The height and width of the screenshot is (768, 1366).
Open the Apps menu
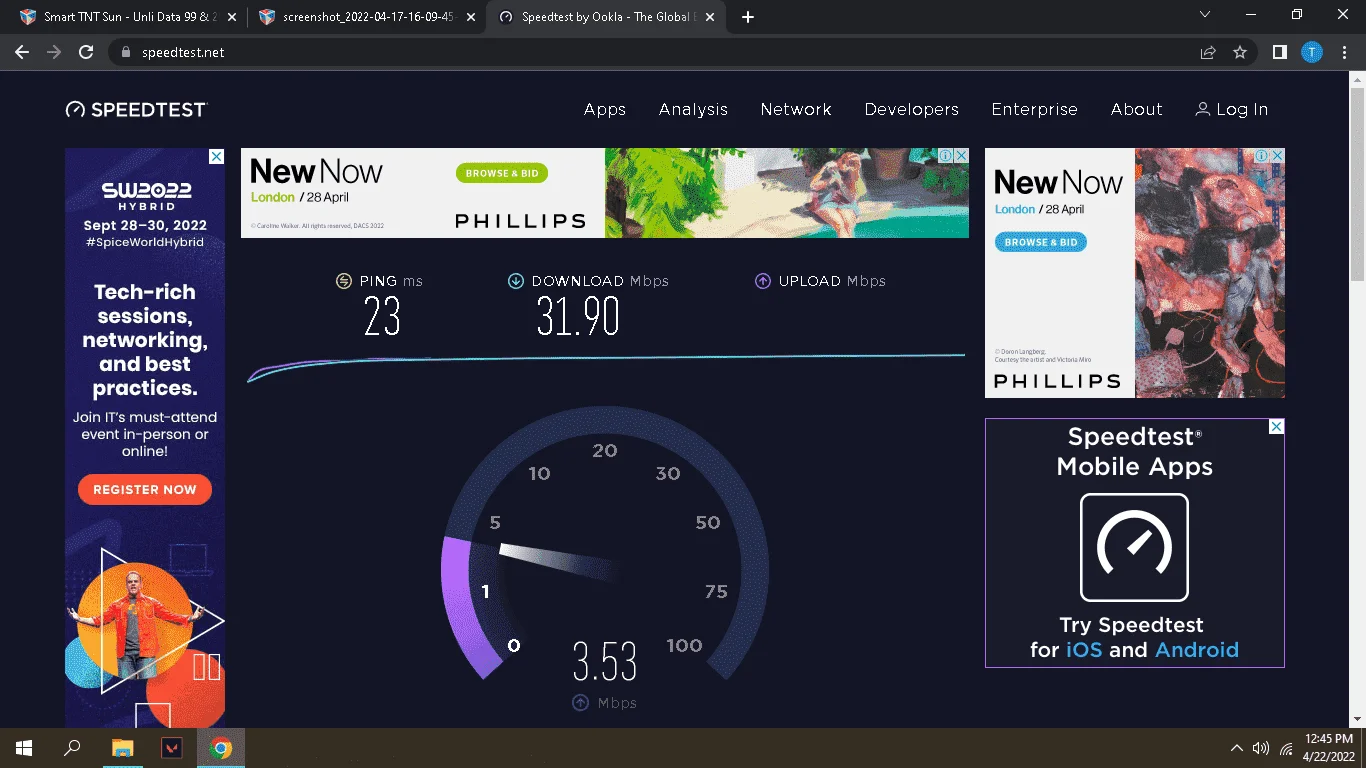click(x=605, y=109)
